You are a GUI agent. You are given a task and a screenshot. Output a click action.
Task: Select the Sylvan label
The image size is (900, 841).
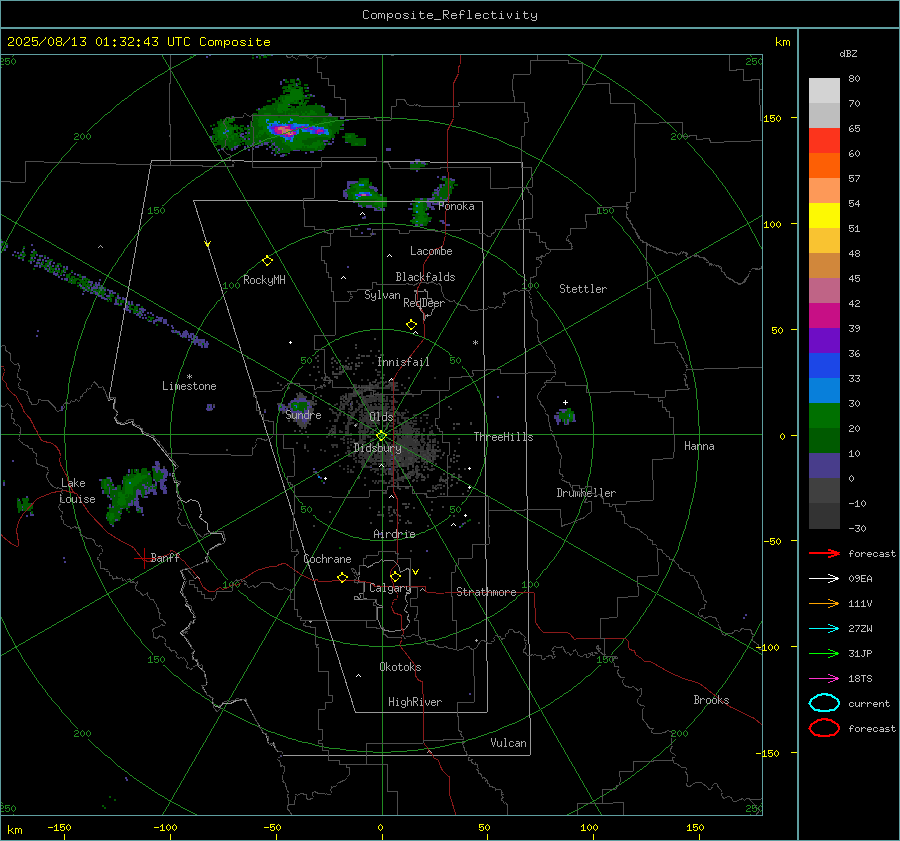(382, 295)
